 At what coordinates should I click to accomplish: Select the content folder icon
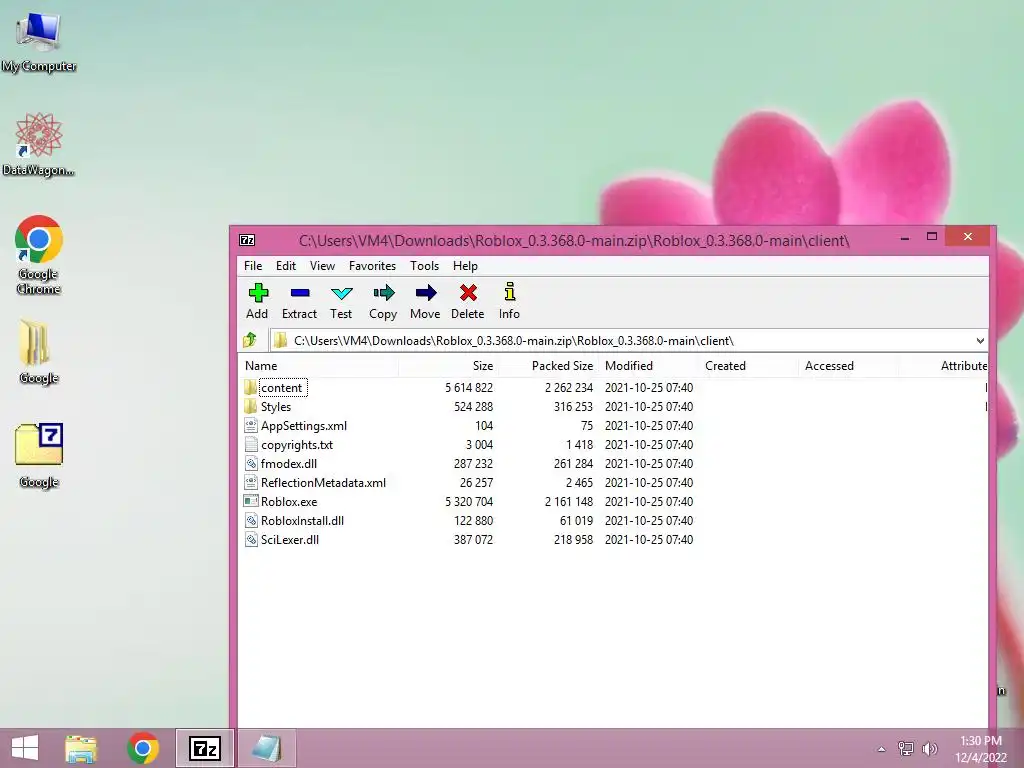tap(250, 387)
